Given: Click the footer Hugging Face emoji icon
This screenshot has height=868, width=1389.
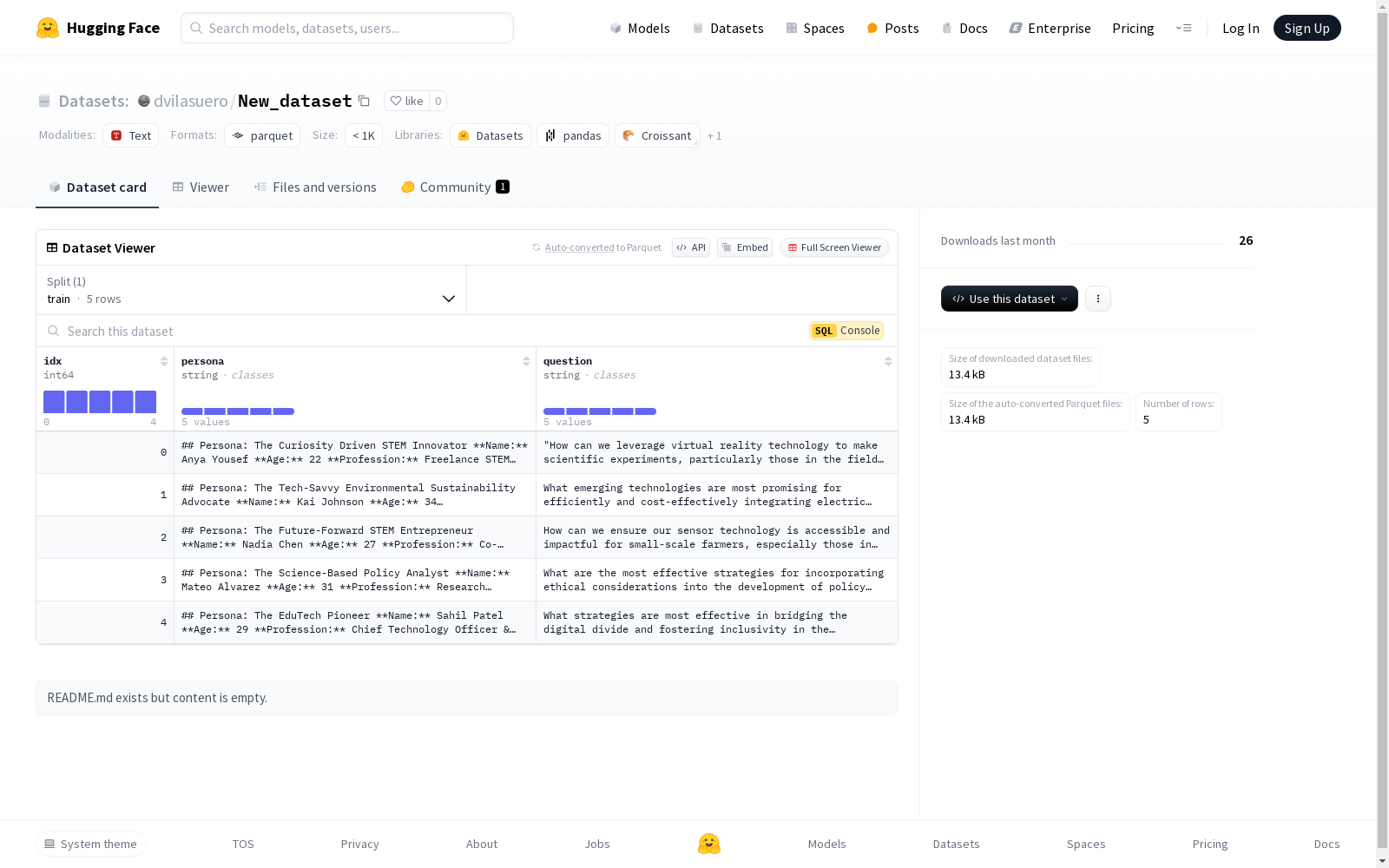Looking at the screenshot, I should 709,844.
